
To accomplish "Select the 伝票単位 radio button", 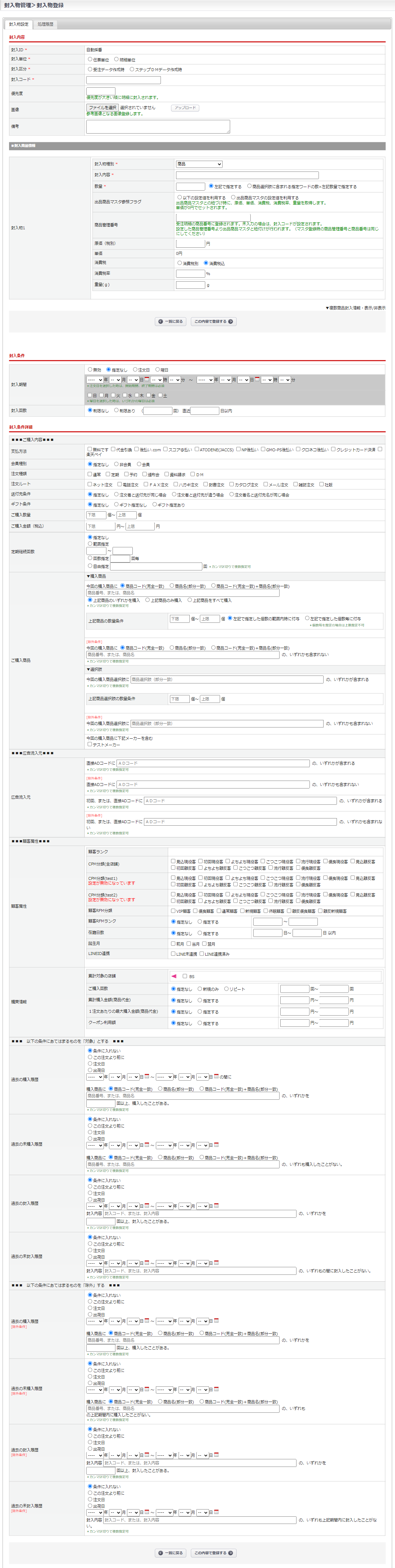I will [x=90, y=60].
